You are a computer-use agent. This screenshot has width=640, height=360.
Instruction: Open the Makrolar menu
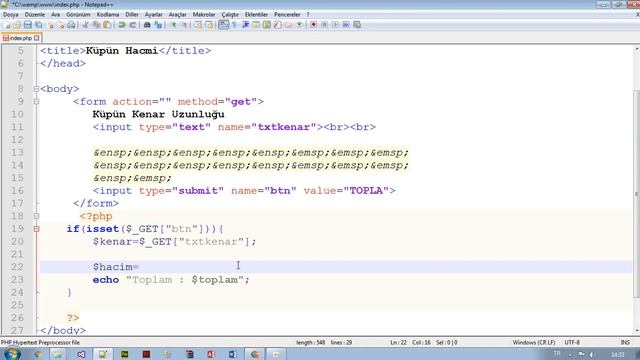[x=204, y=15]
